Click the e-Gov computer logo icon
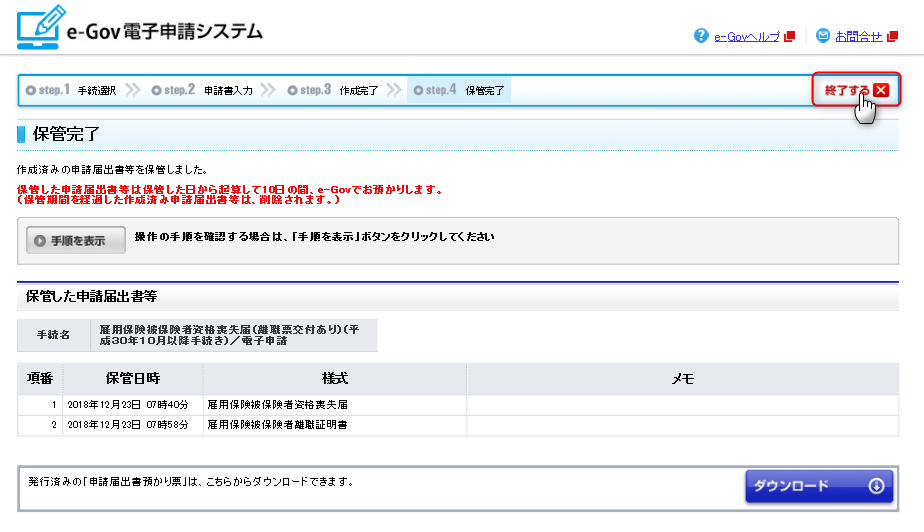The image size is (924, 532). pyautogui.click(x=39, y=29)
